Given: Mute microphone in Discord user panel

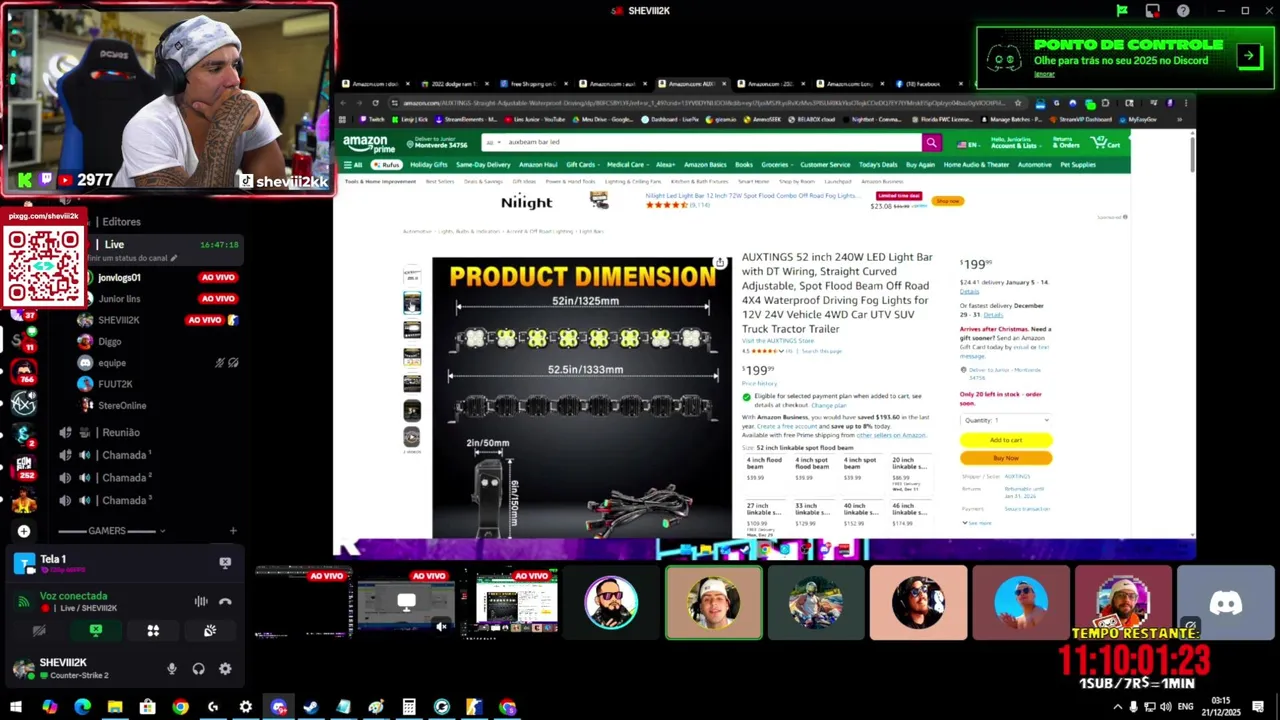Looking at the screenshot, I should click(x=172, y=669).
